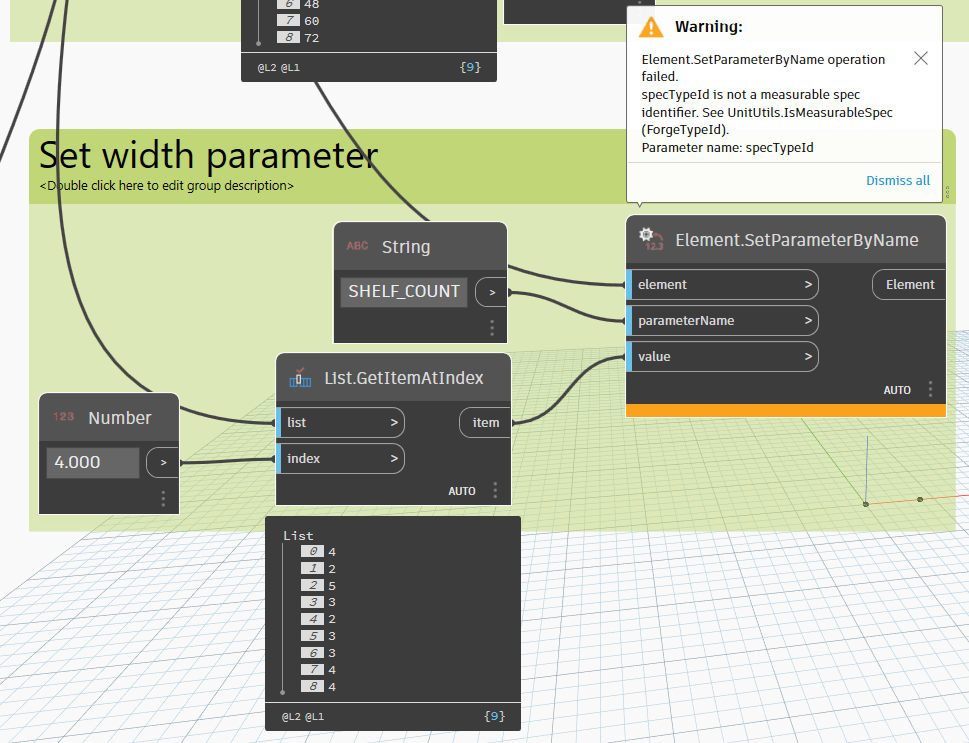Select the value input port
This screenshot has height=743, width=969.
(x=722, y=356)
